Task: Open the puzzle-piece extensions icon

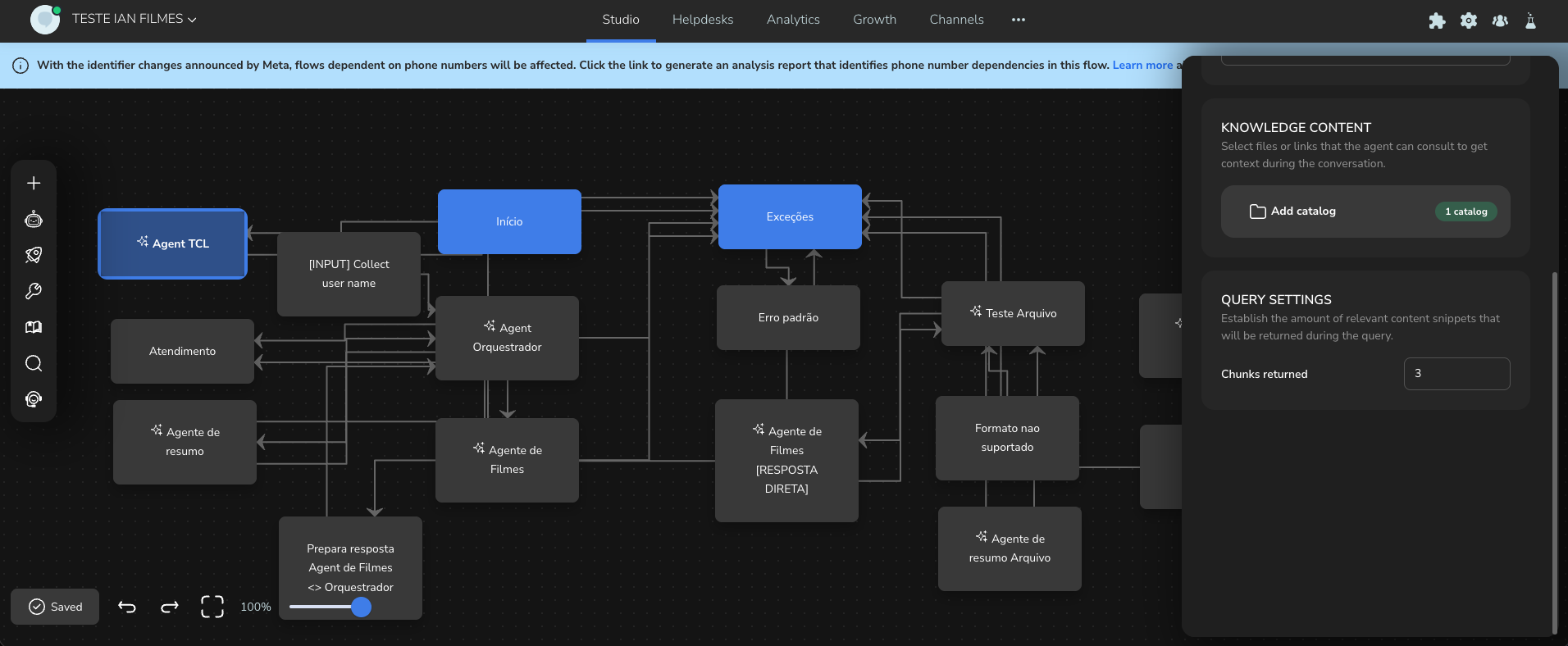Action: click(1437, 20)
